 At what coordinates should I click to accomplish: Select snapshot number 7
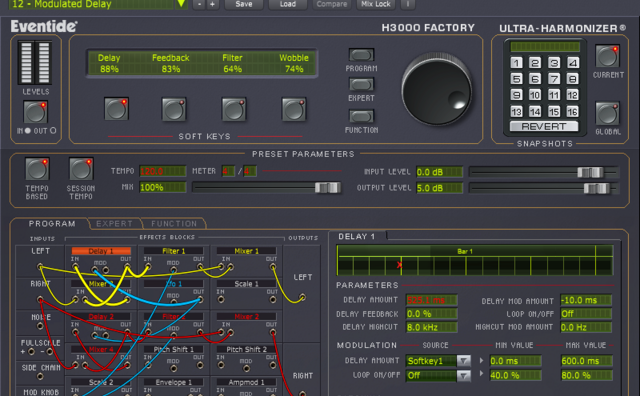tap(554, 79)
